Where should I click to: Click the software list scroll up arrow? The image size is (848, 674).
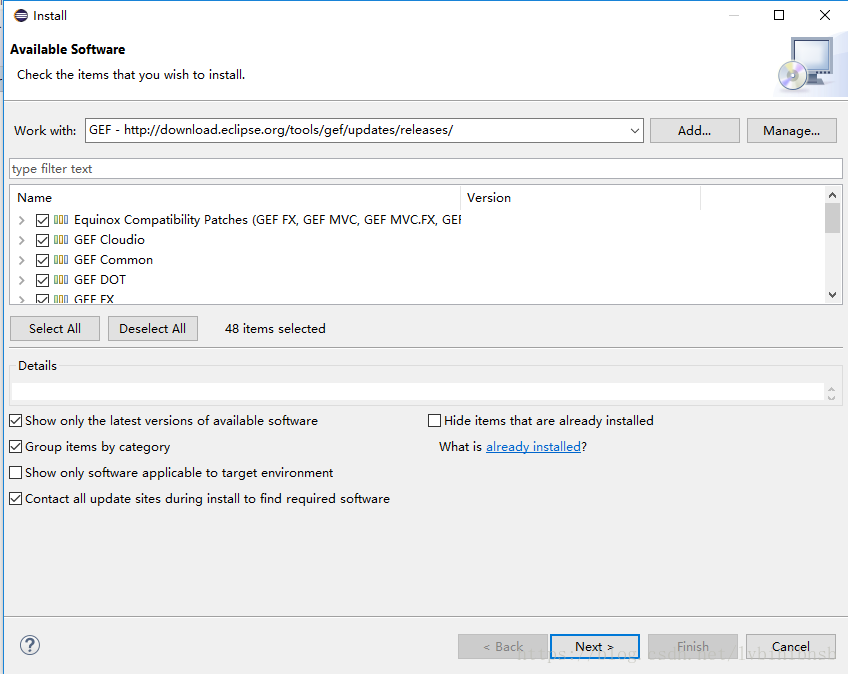pyautogui.click(x=832, y=195)
